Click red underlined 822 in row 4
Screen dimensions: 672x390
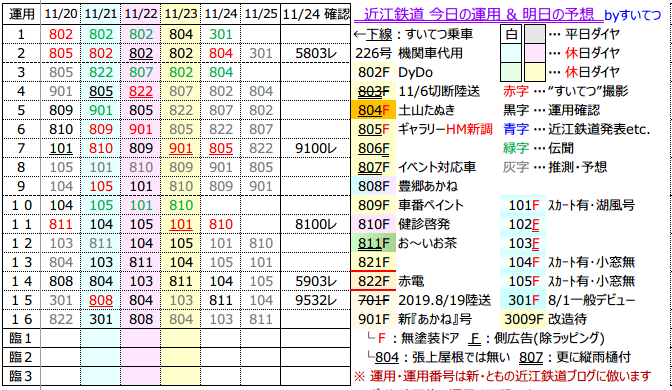tap(141, 91)
